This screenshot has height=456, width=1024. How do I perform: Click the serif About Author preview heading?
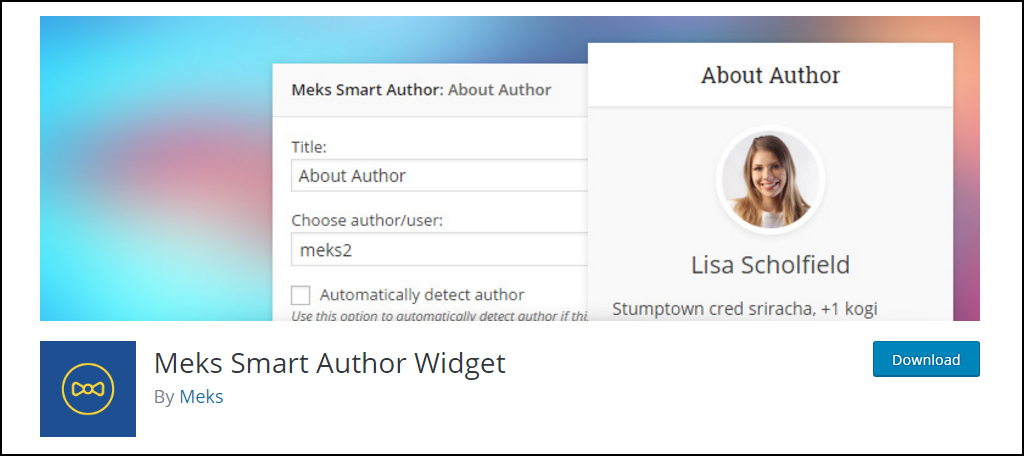click(x=771, y=75)
